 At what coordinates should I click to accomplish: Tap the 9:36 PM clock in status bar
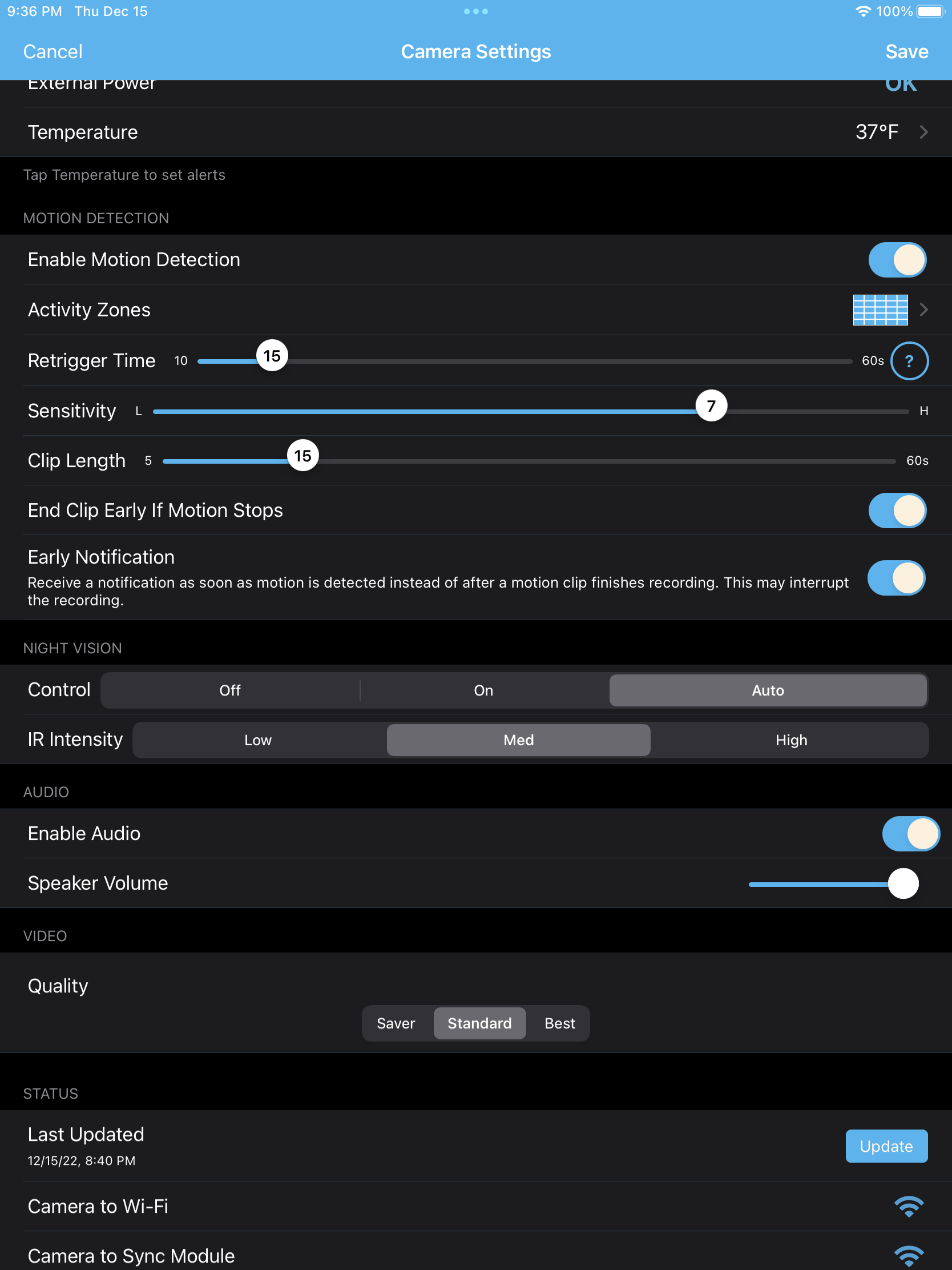coord(34,11)
